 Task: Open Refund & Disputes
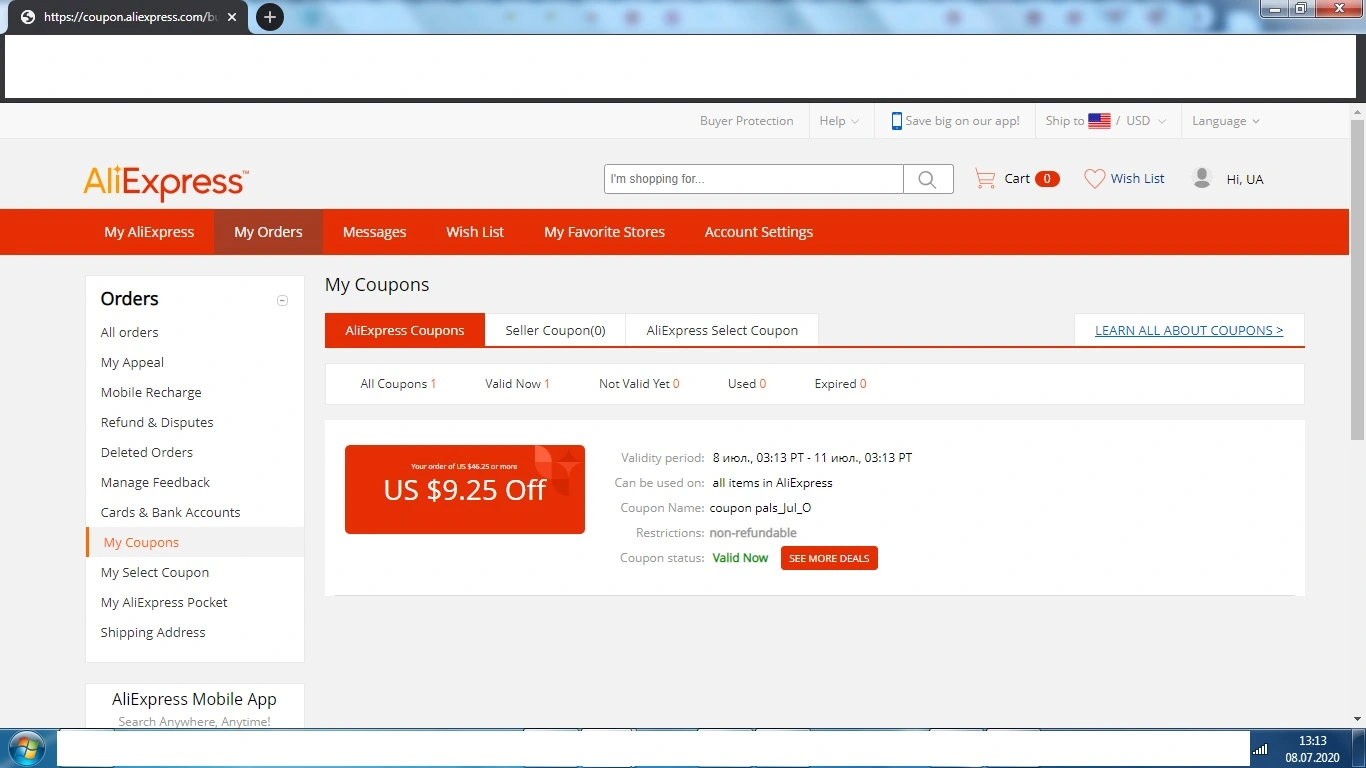(x=157, y=422)
